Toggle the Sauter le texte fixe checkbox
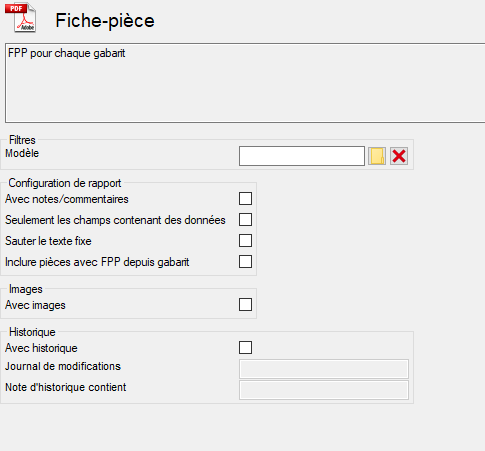Screen dimensions: 485x451 245,241
